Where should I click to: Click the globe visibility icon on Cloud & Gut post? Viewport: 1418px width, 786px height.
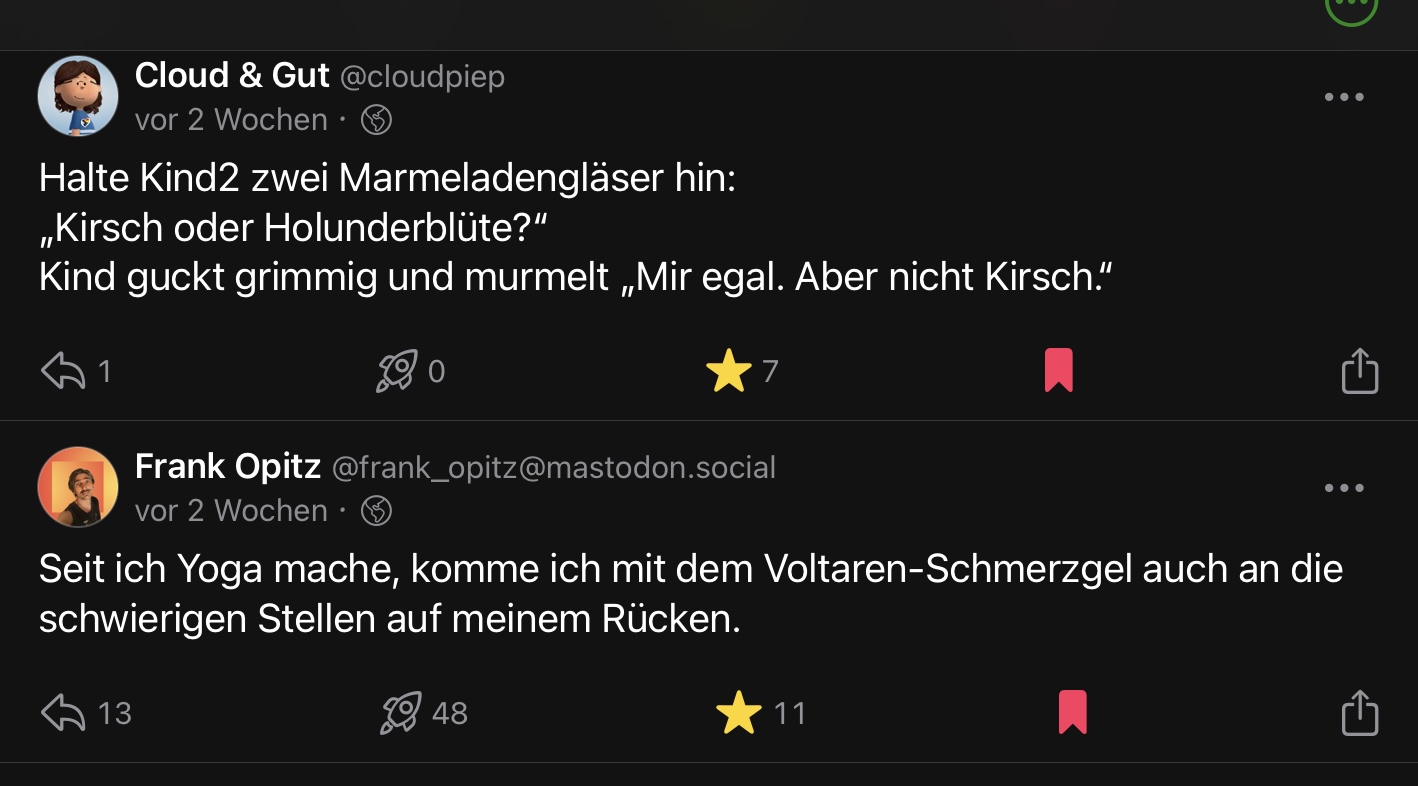376,120
